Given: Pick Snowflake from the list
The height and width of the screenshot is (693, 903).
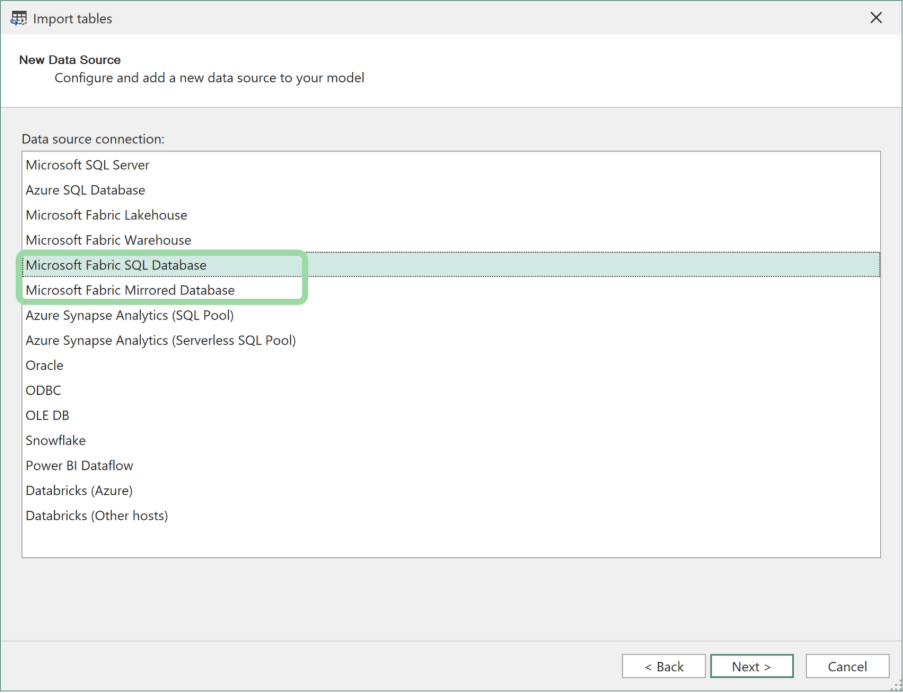Looking at the screenshot, I should 451,441.
